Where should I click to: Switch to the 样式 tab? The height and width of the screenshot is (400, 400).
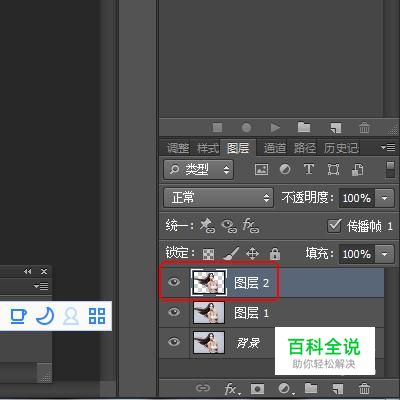208,148
